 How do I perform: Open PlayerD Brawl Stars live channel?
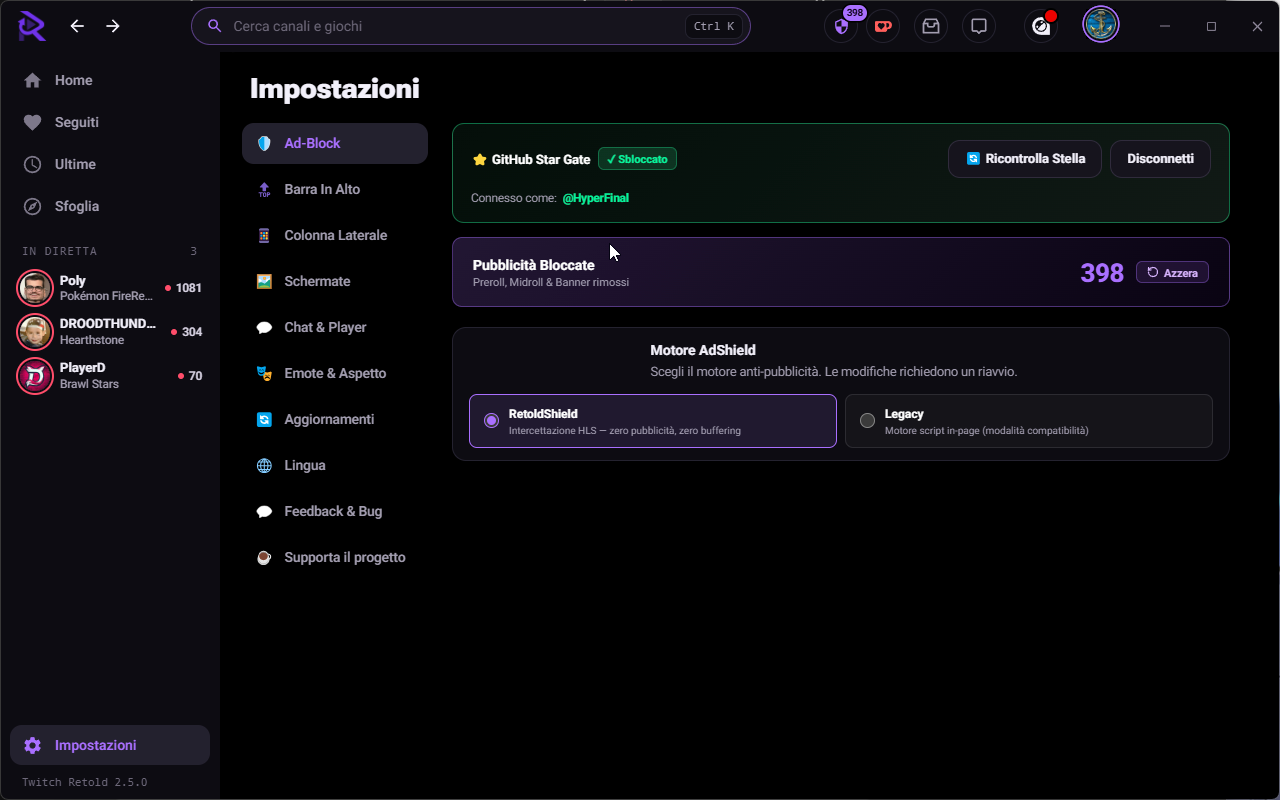(x=110, y=376)
